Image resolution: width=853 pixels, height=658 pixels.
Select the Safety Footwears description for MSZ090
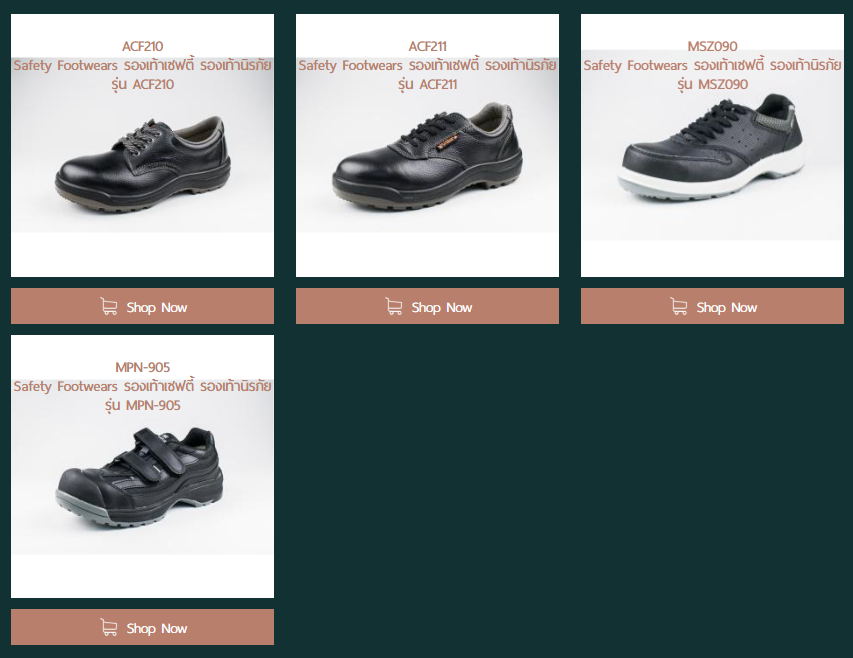pos(713,75)
